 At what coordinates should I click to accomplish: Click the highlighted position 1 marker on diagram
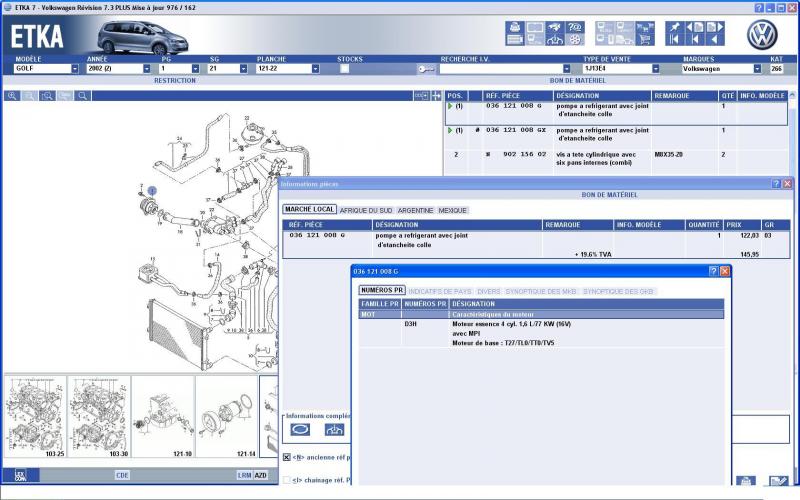(x=152, y=191)
